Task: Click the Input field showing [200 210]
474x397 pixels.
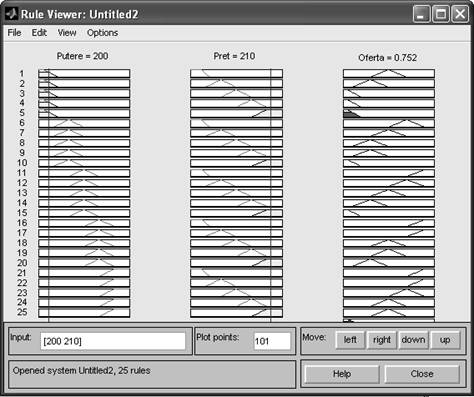Action: (113, 341)
